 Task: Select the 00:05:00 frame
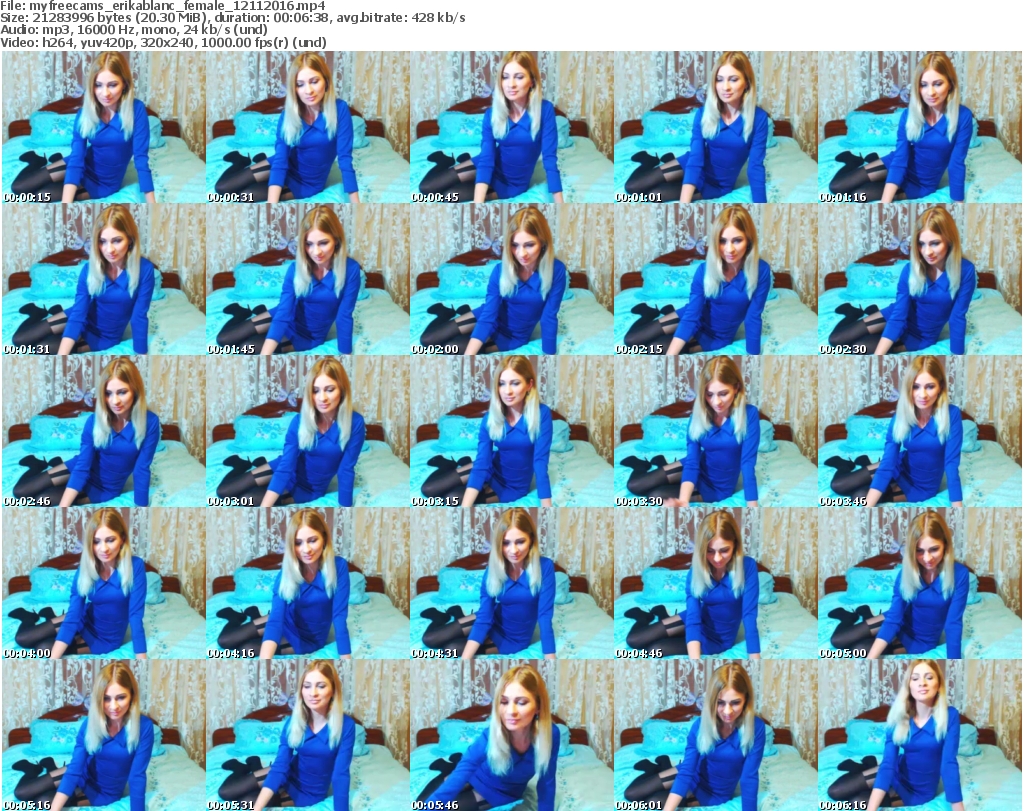tap(920, 583)
